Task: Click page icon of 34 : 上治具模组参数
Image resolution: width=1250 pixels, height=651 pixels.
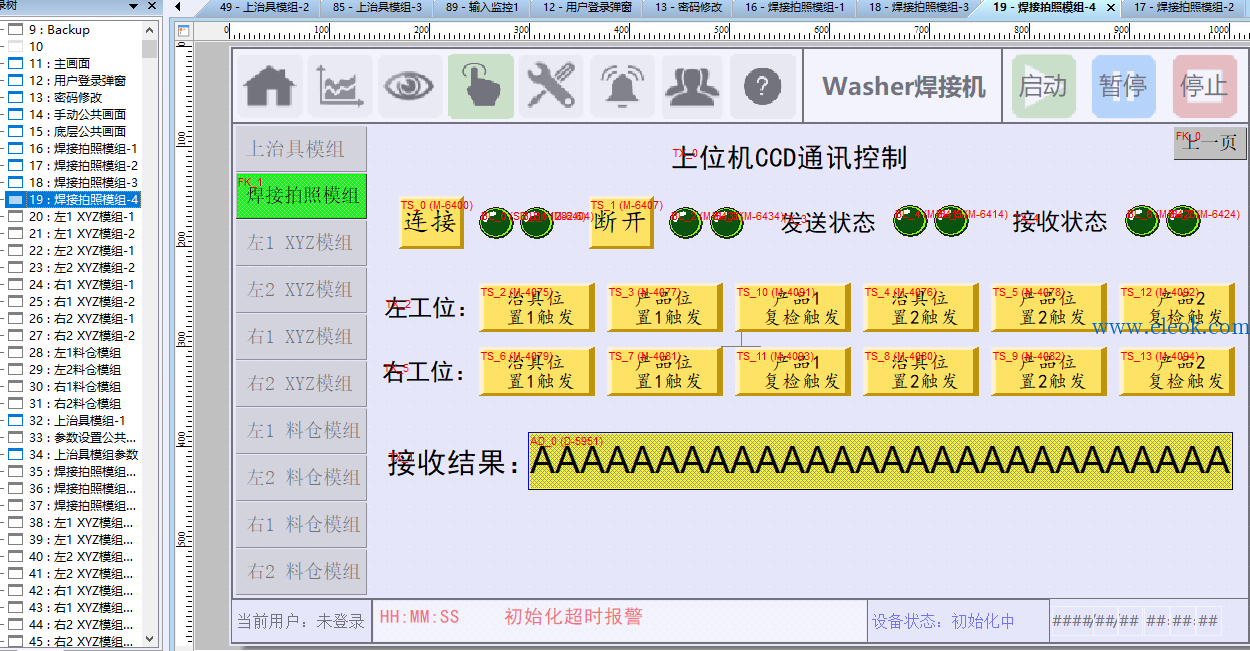Action: 15,454
